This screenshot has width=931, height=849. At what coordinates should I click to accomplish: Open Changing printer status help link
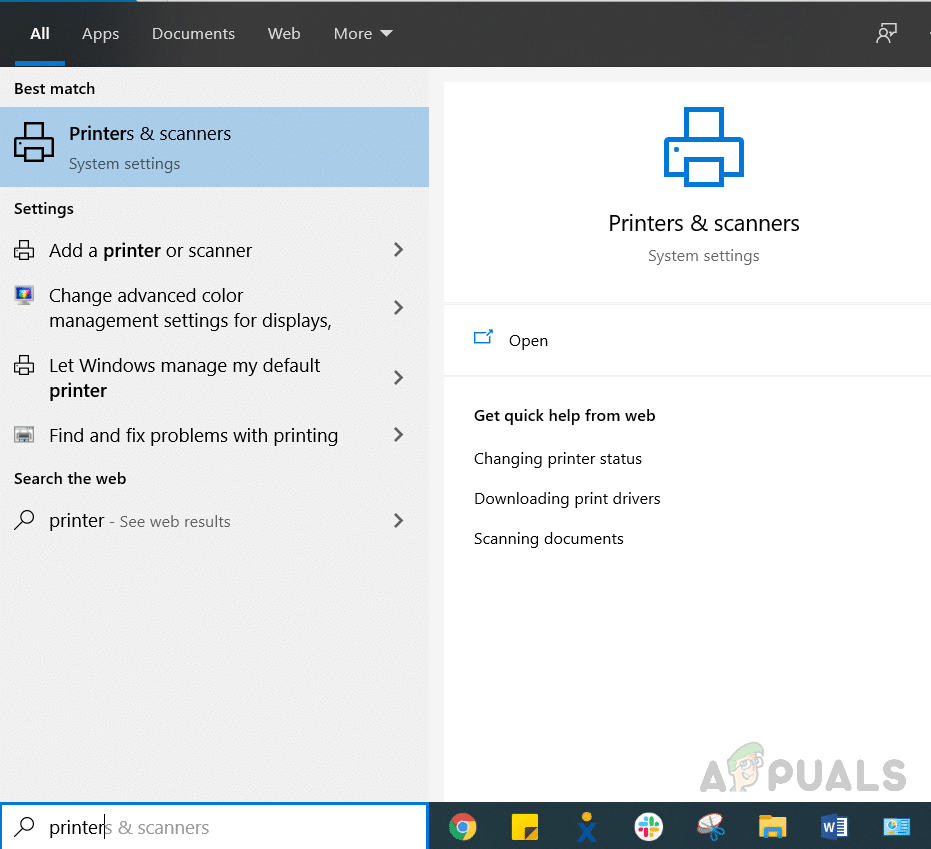pyautogui.click(x=557, y=459)
